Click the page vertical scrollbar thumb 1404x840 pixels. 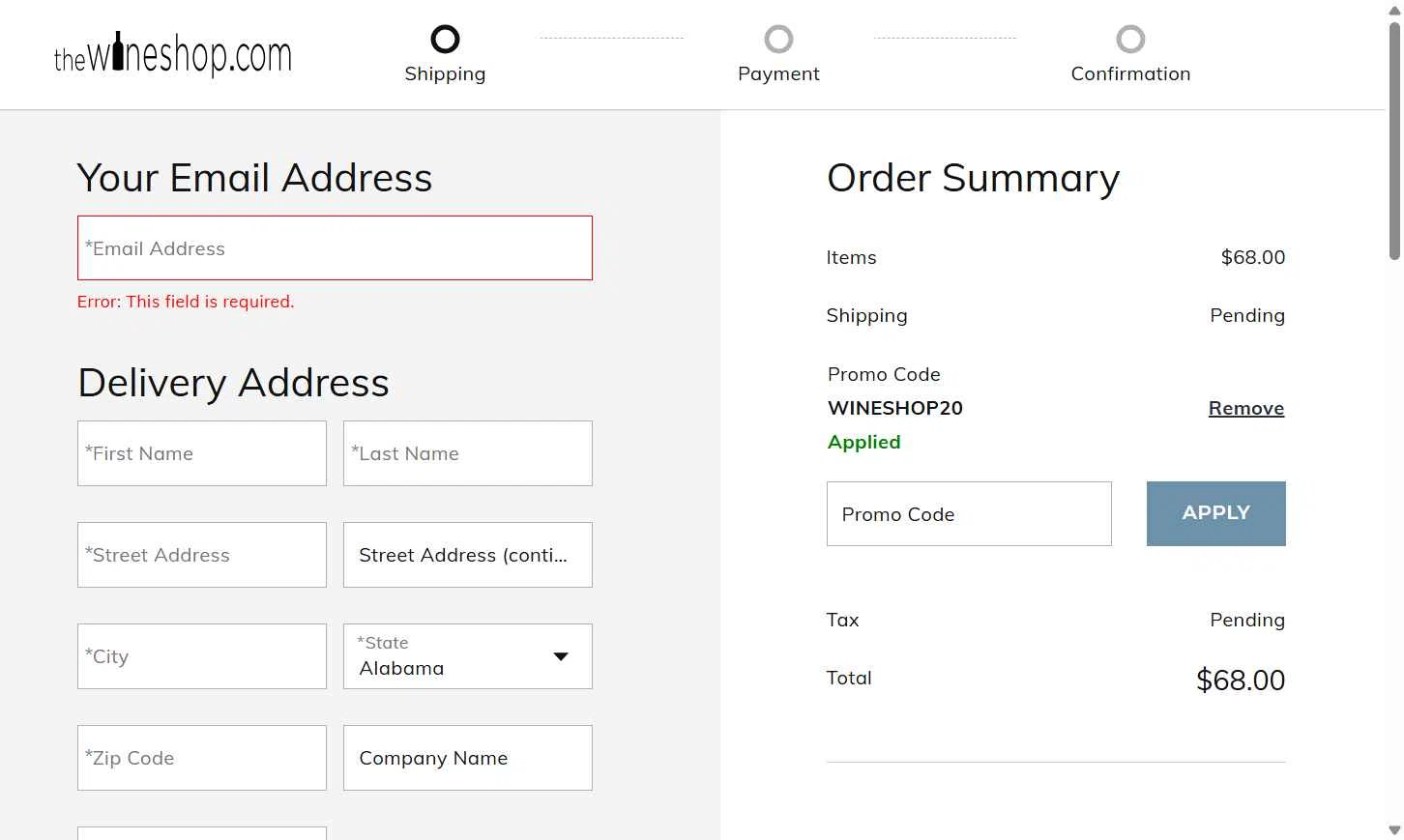pos(1394,140)
